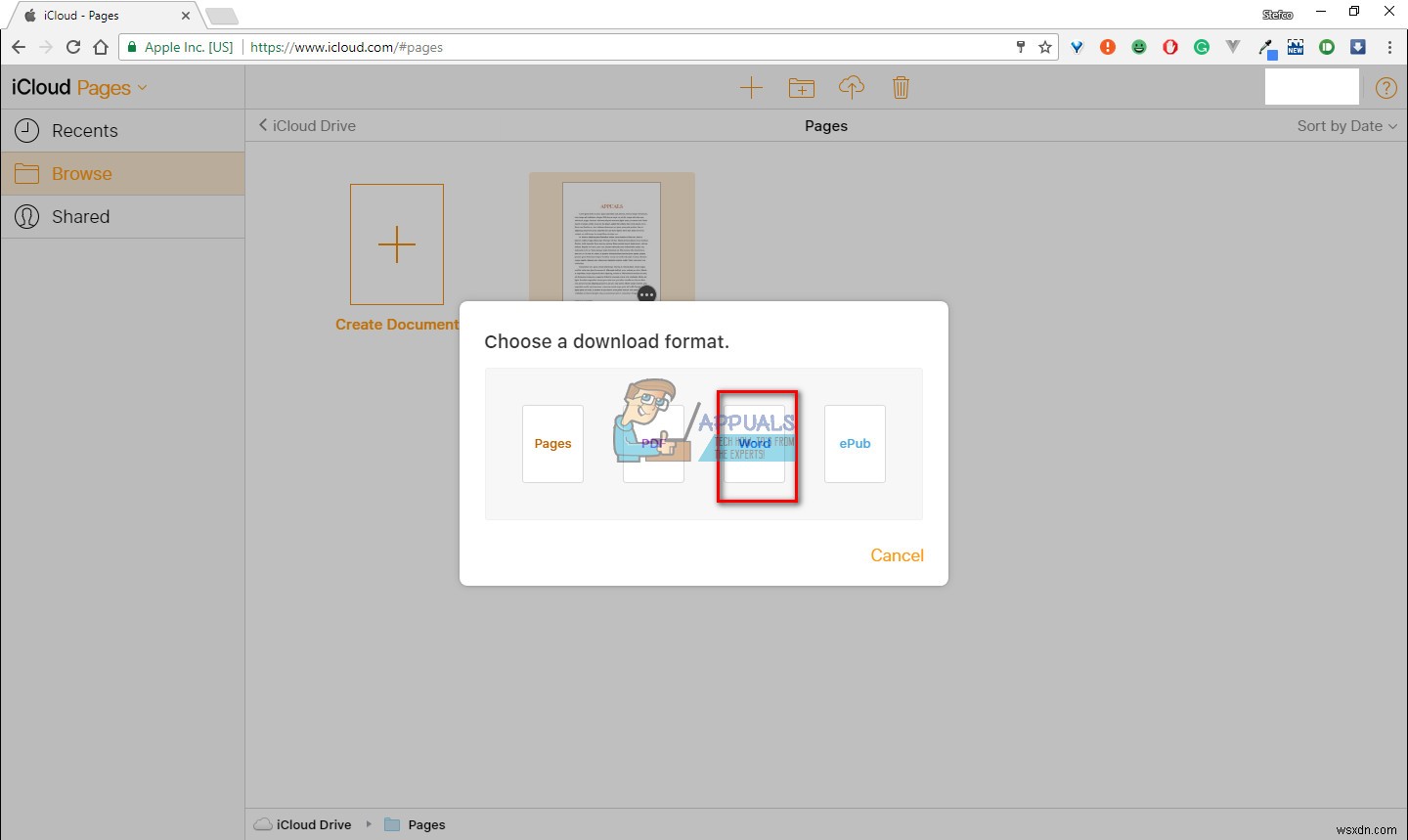
Task: Open the blue V extension icon
Action: coord(1077,47)
